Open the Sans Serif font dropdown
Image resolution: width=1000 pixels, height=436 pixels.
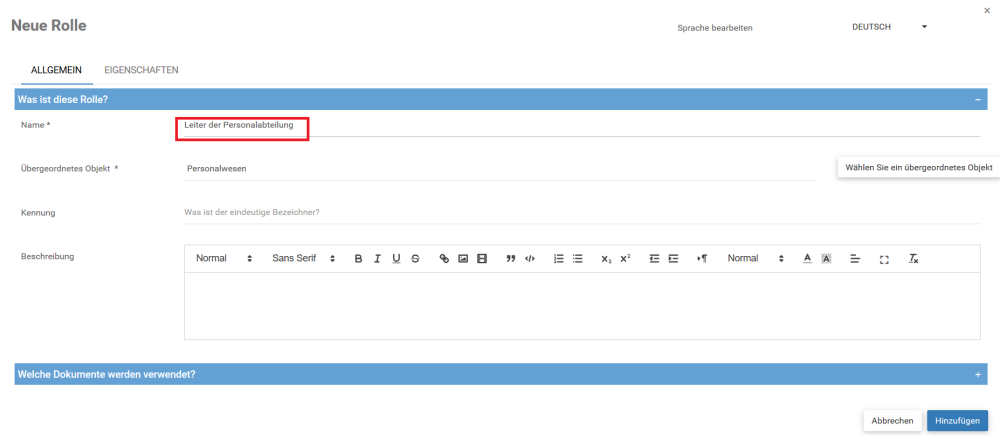coord(304,259)
